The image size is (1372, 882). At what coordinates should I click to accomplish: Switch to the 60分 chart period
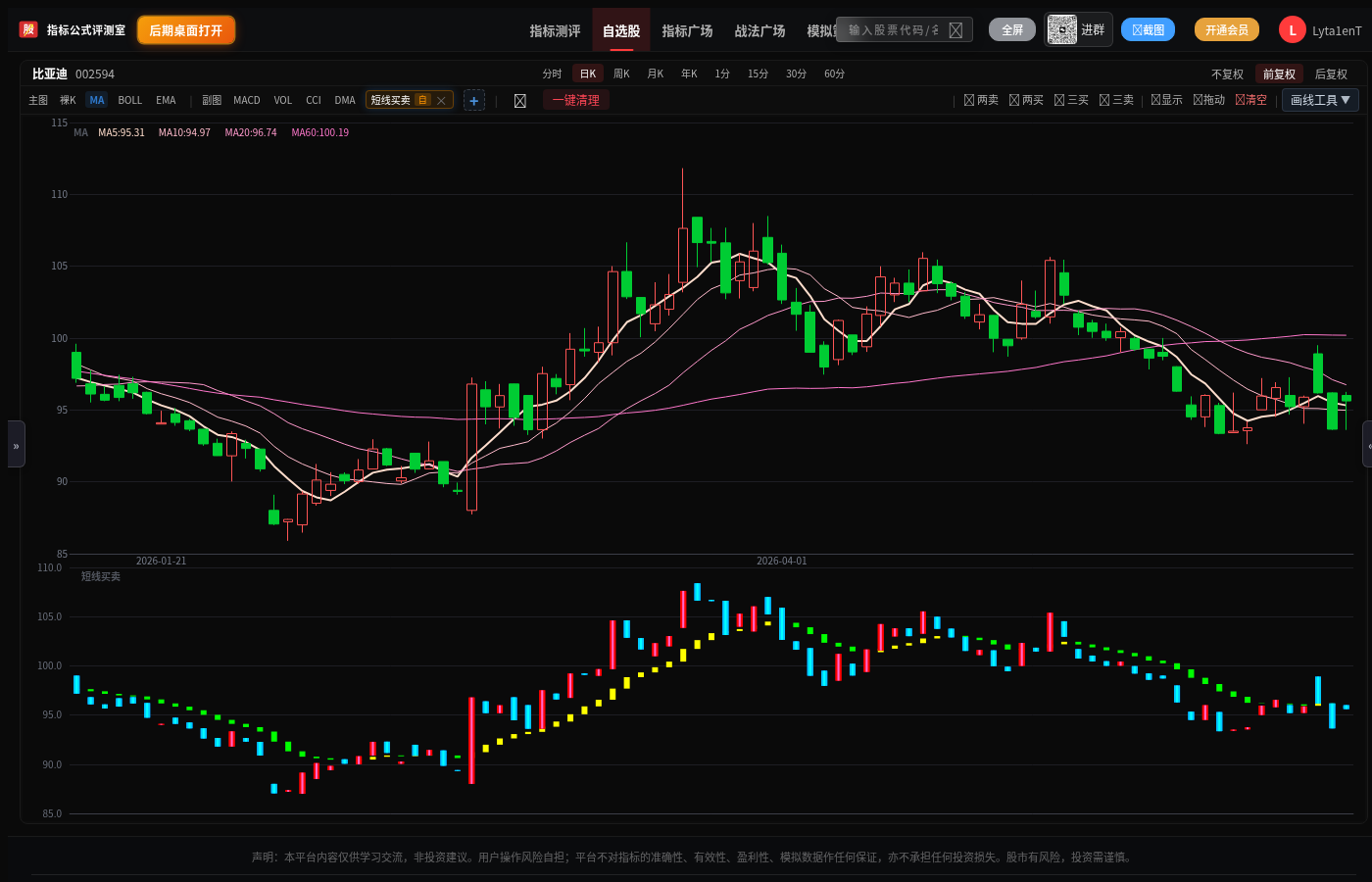tap(834, 74)
